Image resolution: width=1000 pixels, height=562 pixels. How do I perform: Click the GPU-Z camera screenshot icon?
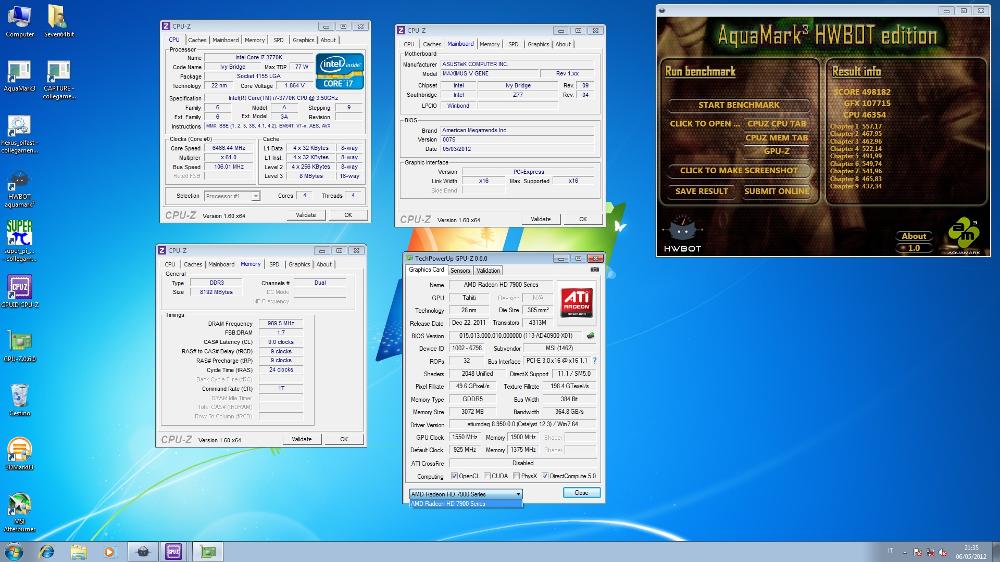[594, 270]
